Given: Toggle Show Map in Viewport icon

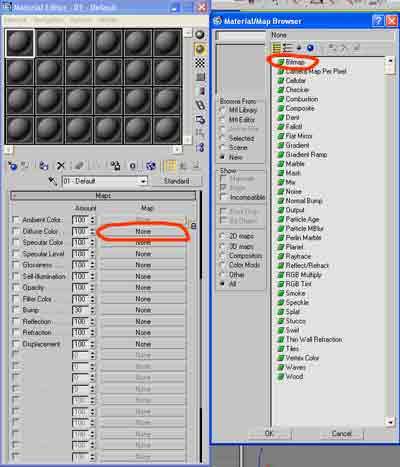Looking at the screenshot, I should [151, 166].
